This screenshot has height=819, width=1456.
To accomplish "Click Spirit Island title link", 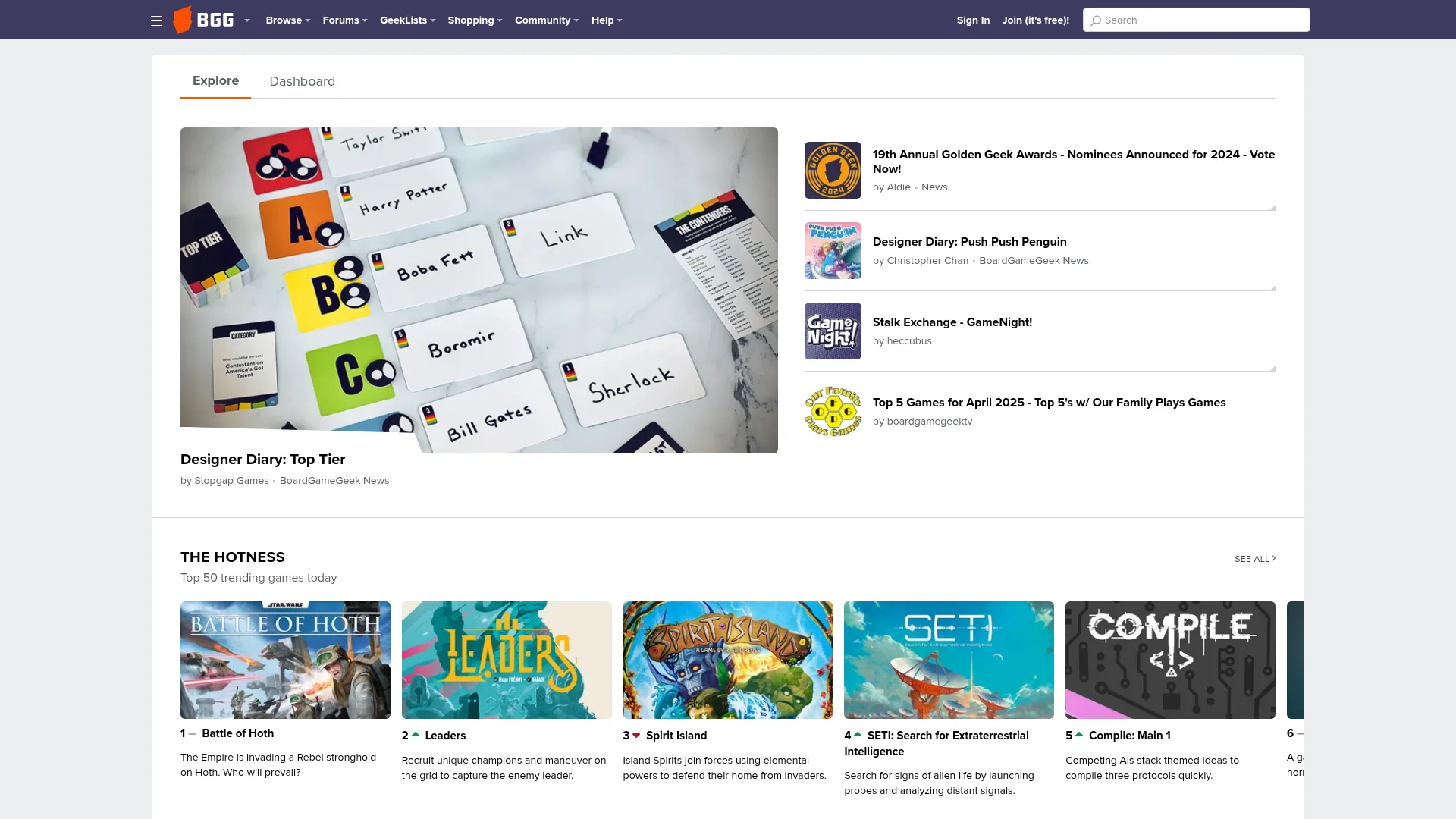I will tap(676, 736).
